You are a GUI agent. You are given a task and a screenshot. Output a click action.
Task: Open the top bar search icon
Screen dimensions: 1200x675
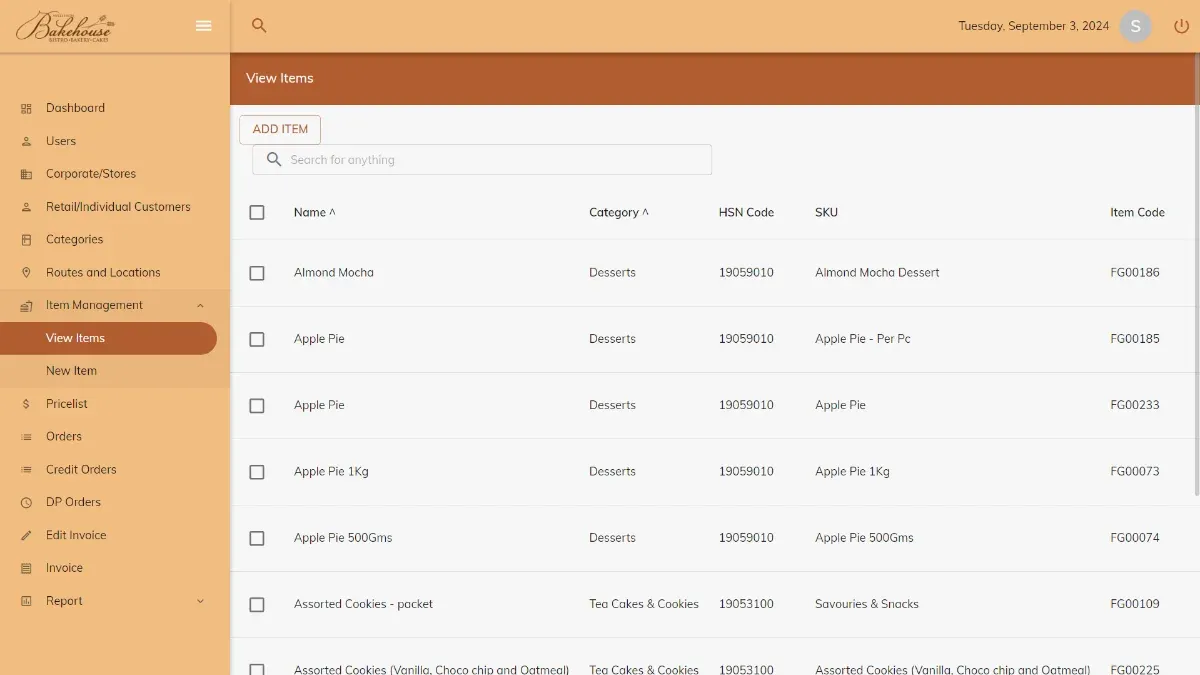(x=259, y=26)
